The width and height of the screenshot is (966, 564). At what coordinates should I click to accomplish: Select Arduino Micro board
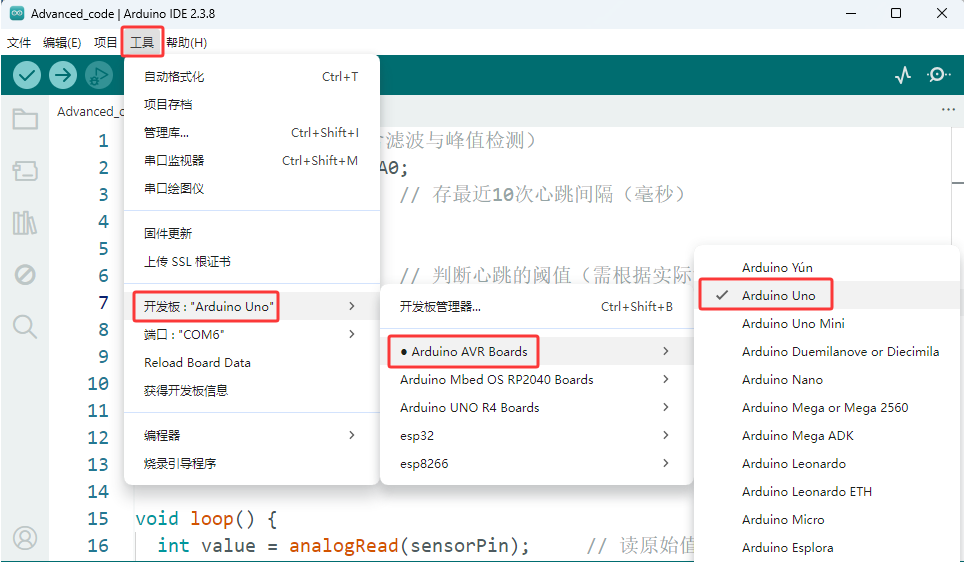point(827,519)
